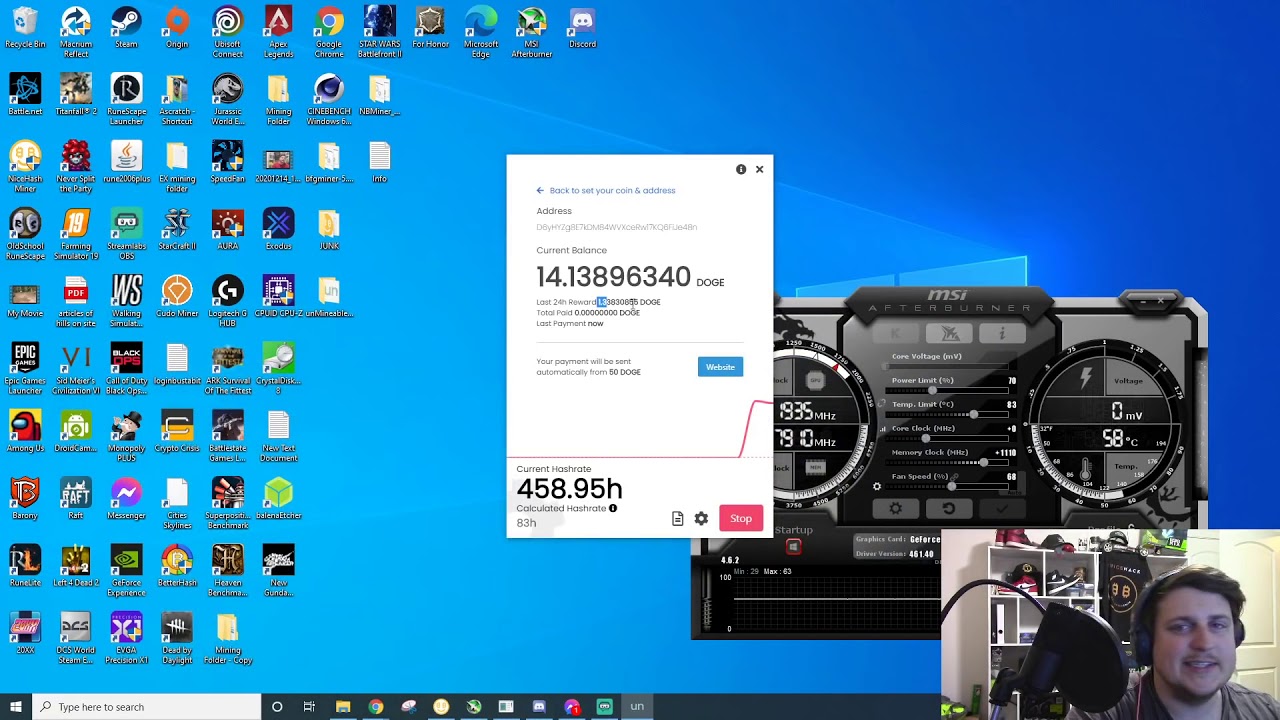This screenshot has height=720, width=1280.
Task: Adjust the Power Limit slider in Afterburner
Action: click(x=947, y=389)
